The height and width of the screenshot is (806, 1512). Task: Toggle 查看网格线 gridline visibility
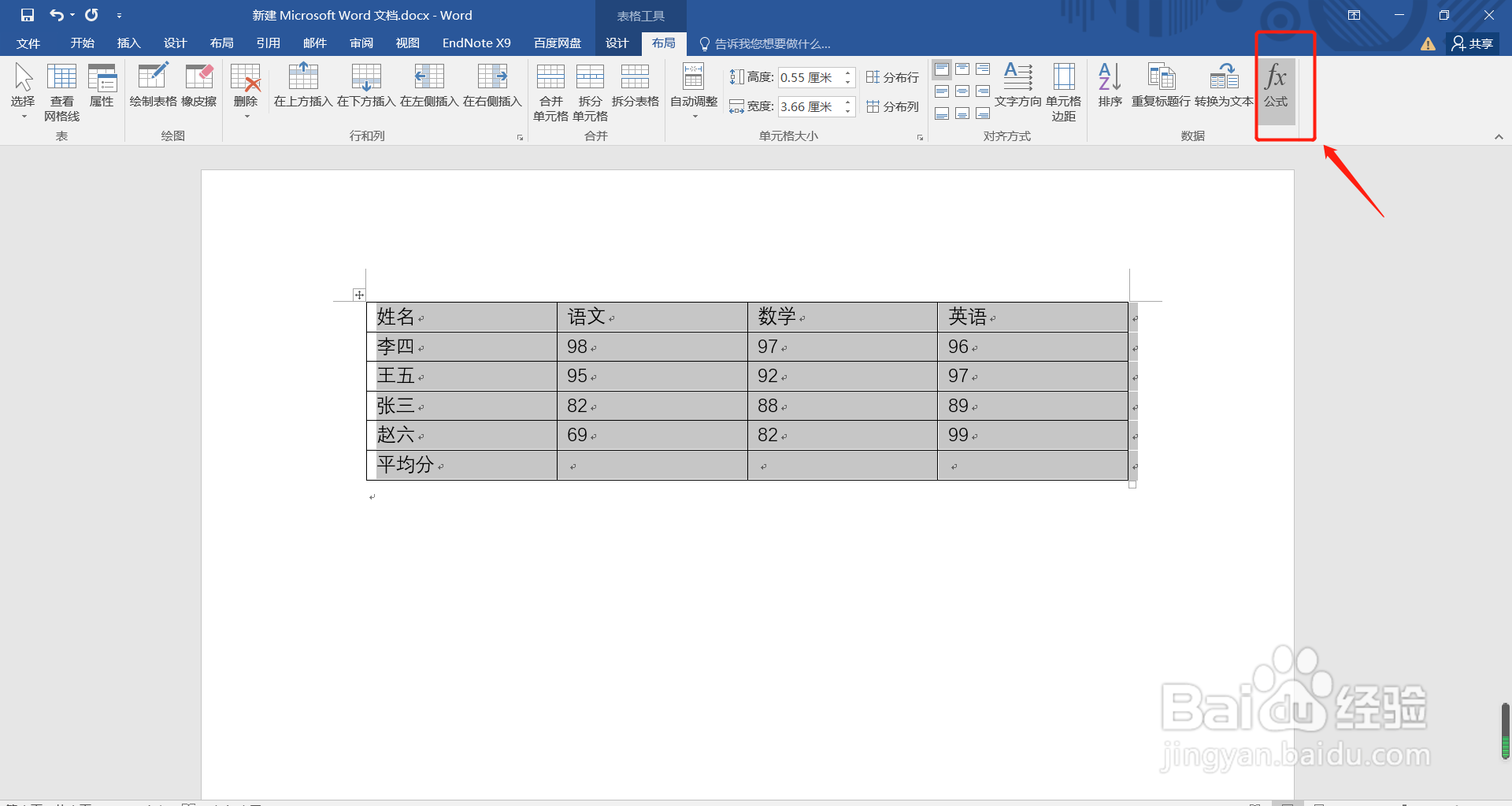(62, 88)
